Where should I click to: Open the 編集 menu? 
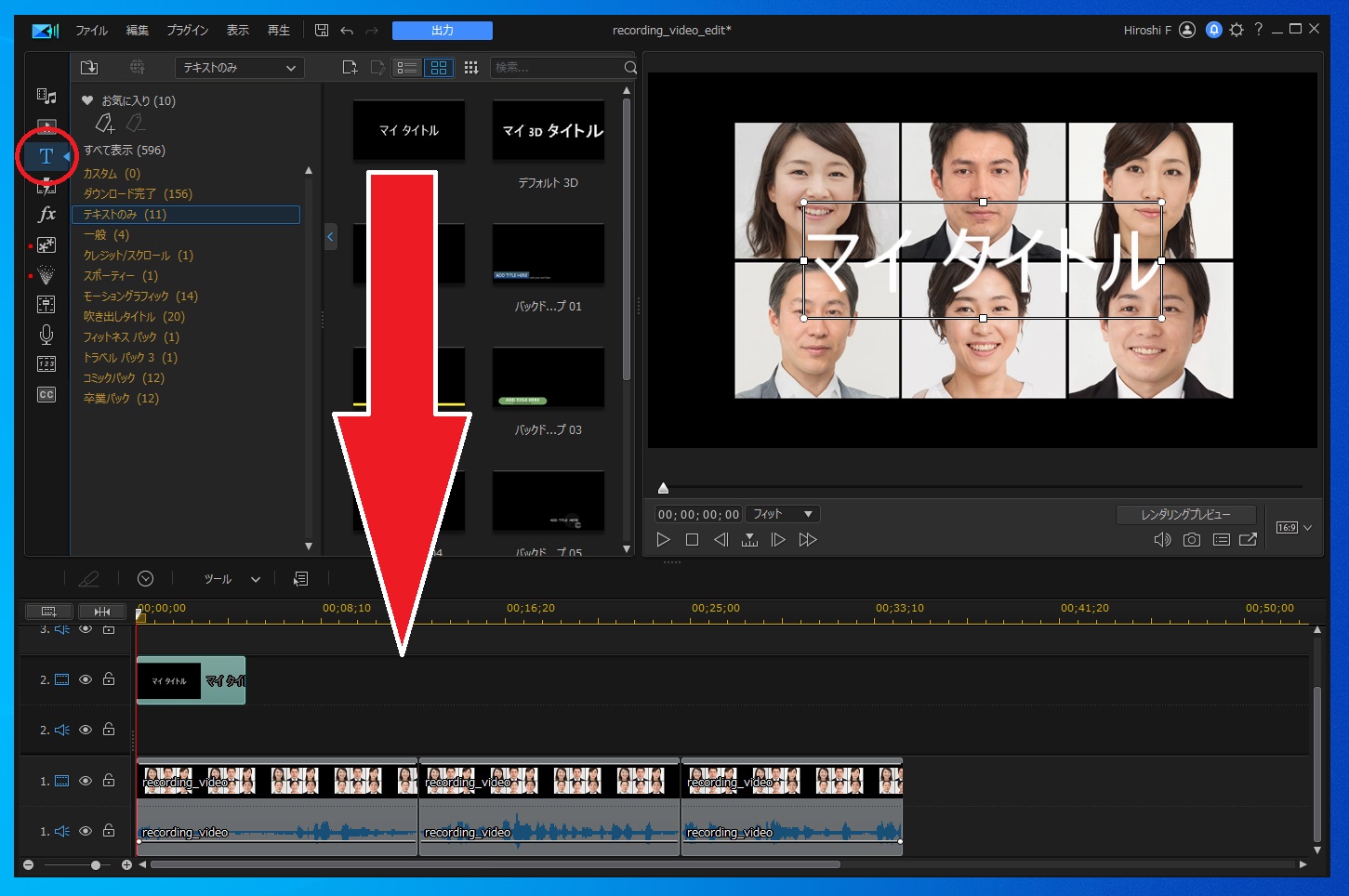tap(138, 31)
